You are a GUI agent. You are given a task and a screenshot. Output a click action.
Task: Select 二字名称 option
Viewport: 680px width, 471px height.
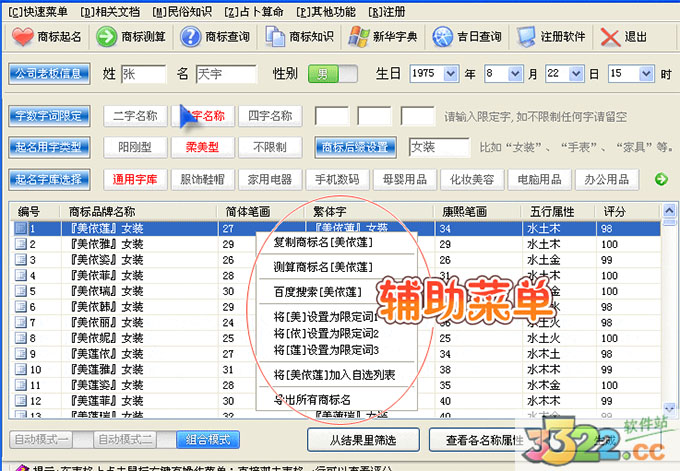point(135,116)
